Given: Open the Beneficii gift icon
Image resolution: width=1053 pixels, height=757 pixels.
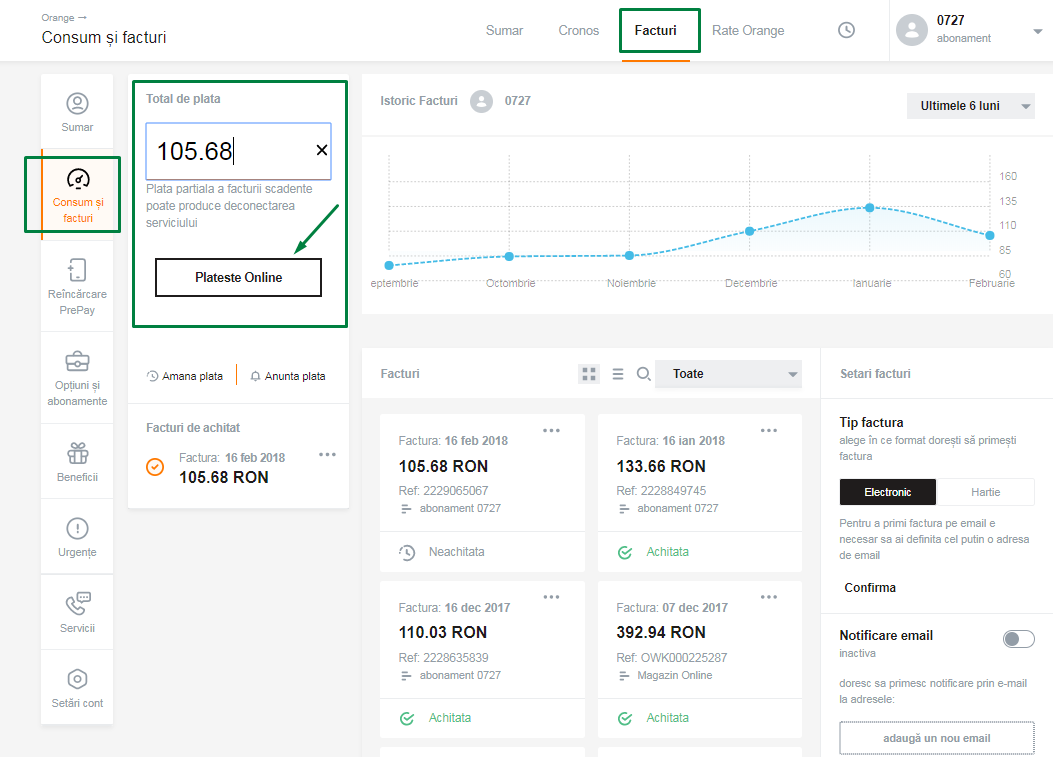Looking at the screenshot, I should [77, 453].
